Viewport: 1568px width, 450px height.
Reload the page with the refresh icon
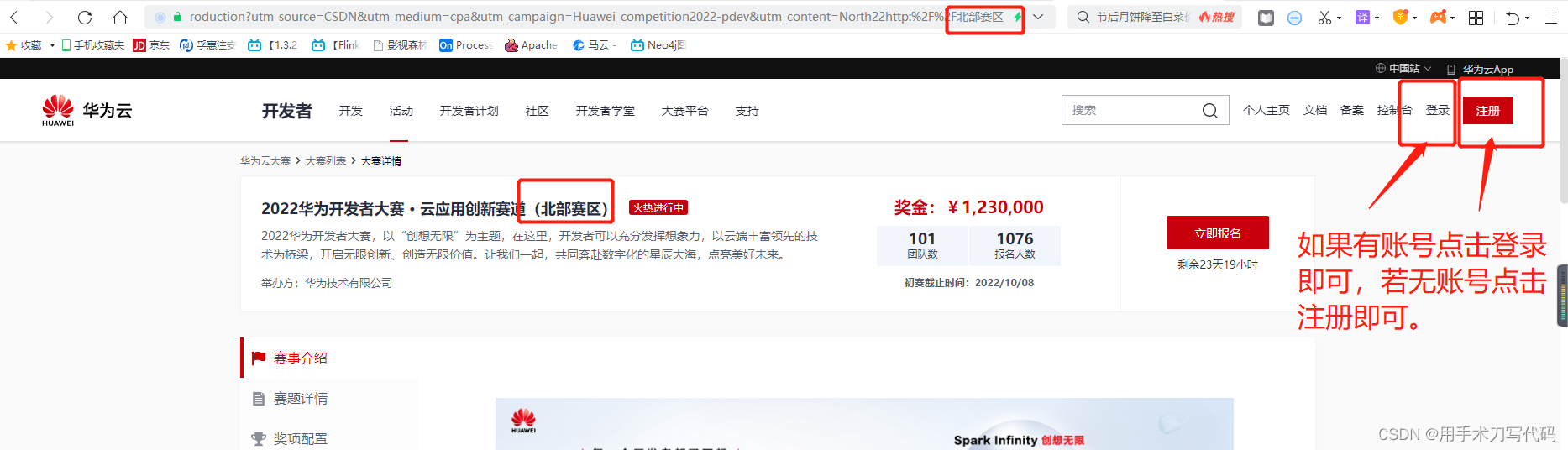point(84,17)
